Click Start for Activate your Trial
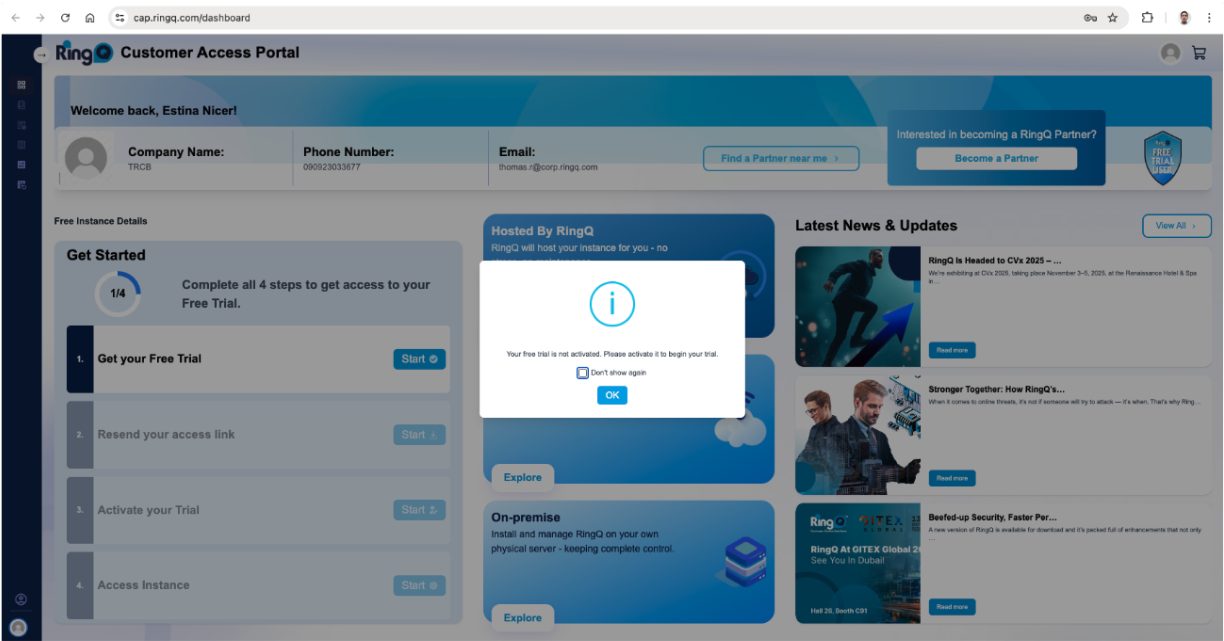Viewport: 1224px width, 641px height. click(419, 510)
